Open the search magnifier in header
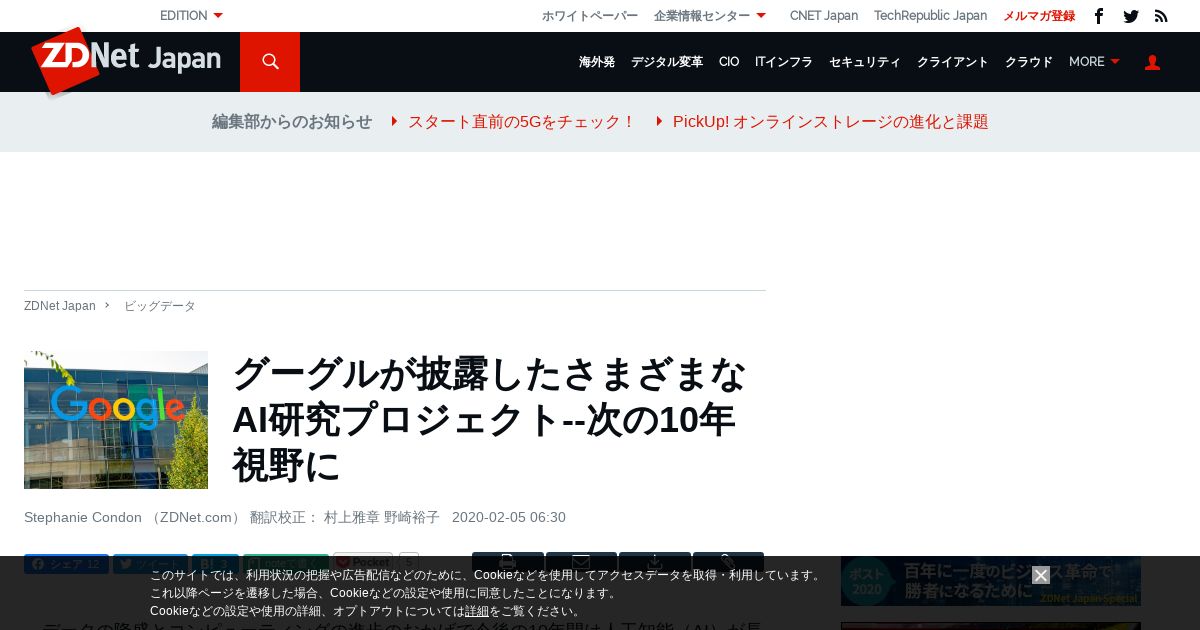This screenshot has width=1200, height=630. (x=270, y=62)
